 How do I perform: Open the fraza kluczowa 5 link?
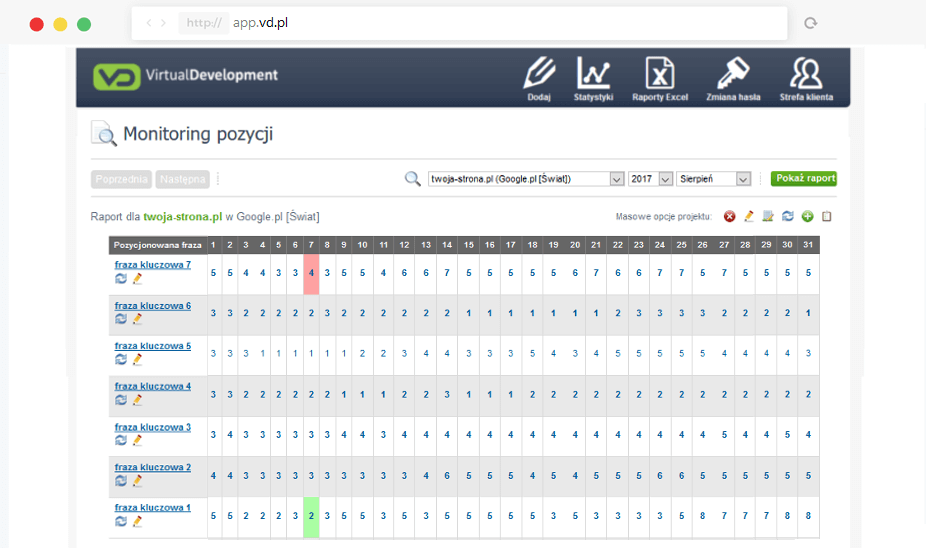click(152, 345)
